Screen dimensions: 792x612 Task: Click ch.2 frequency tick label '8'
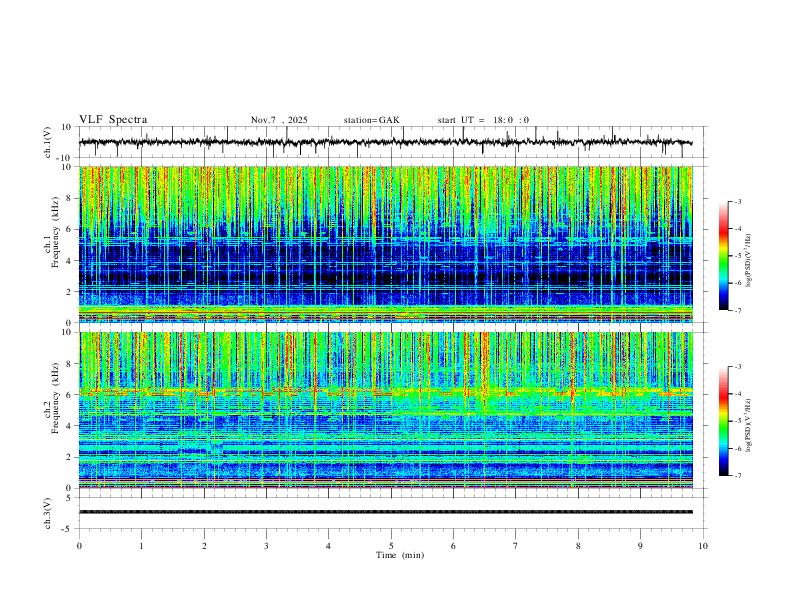71,364
